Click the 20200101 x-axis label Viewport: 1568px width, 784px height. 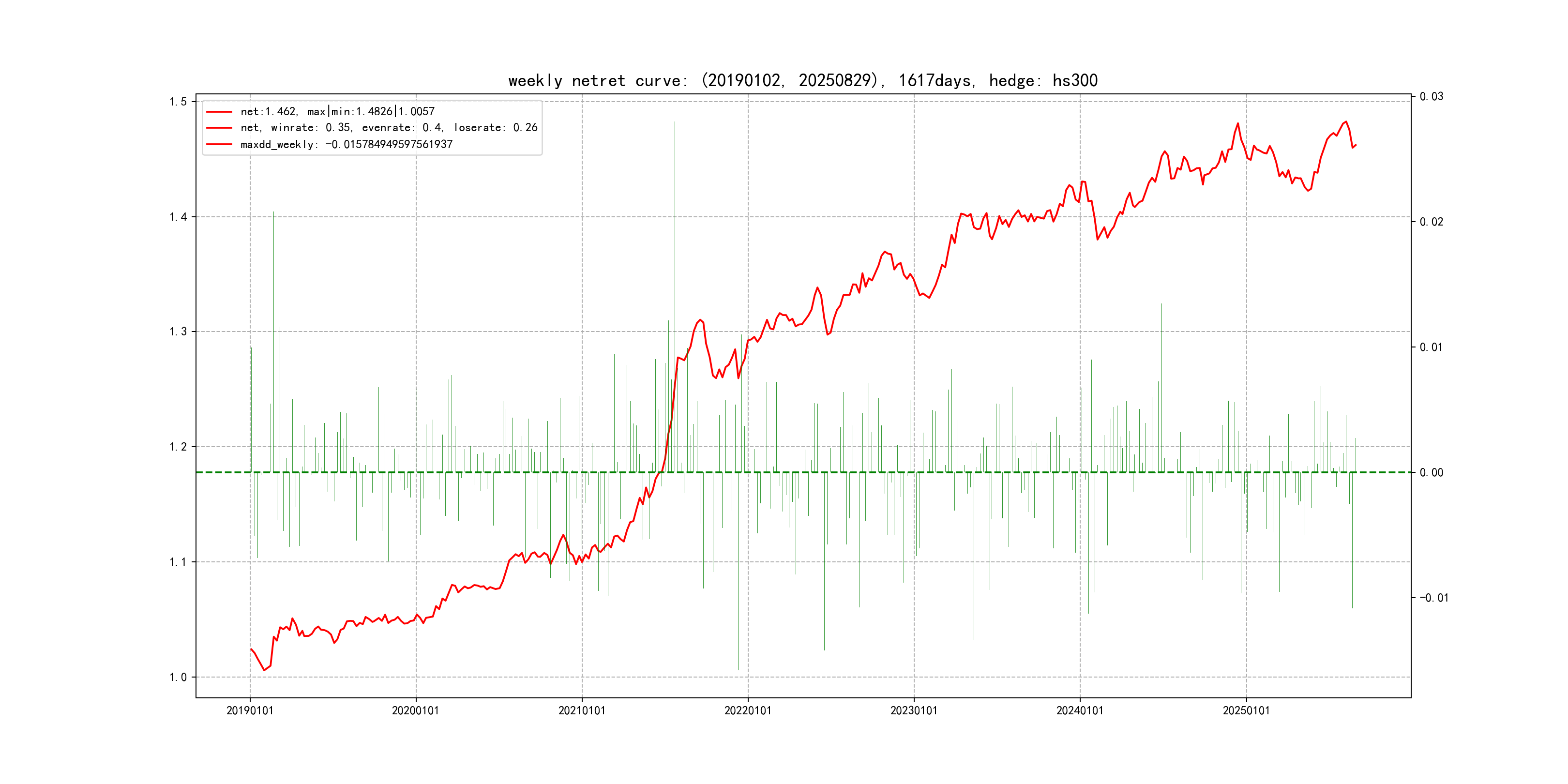tap(415, 710)
